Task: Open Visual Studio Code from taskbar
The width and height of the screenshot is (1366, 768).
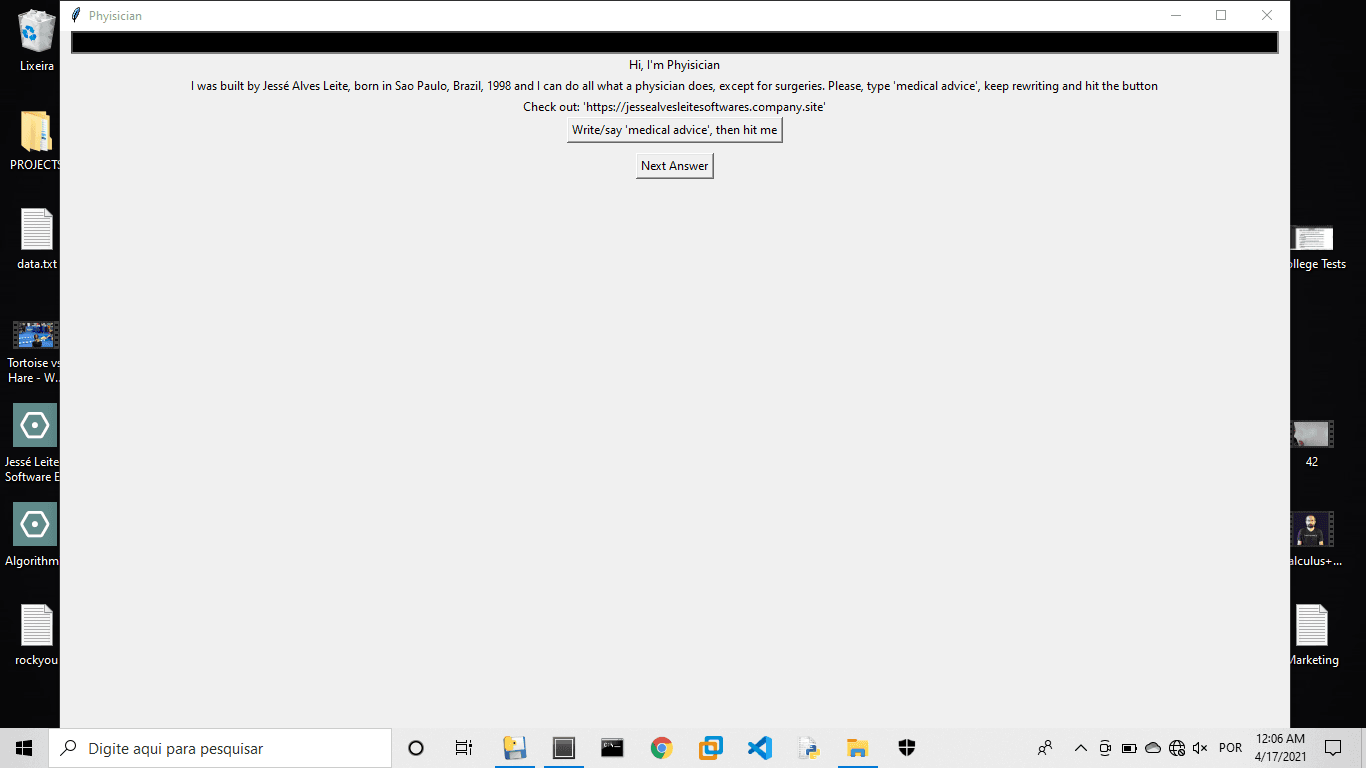Action: pos(759,748)
